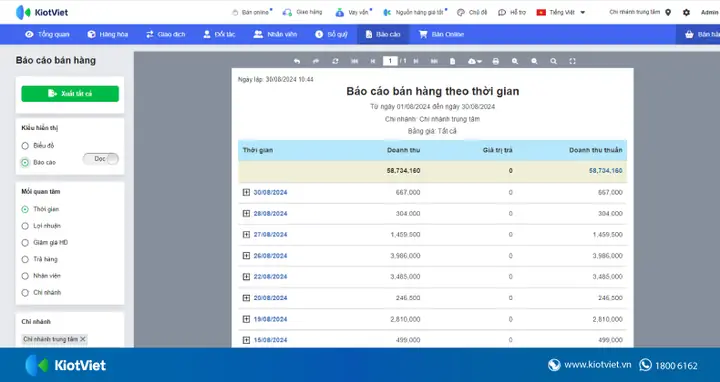
Task: Click the Giá trị trả column header
Action: coord(498,150)
